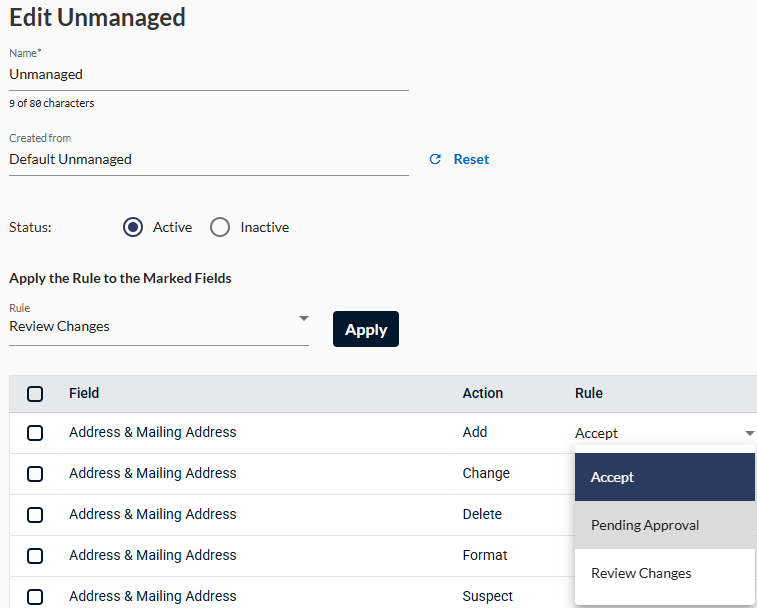
Task: Click the Change action cell
Action: (486, 473)
